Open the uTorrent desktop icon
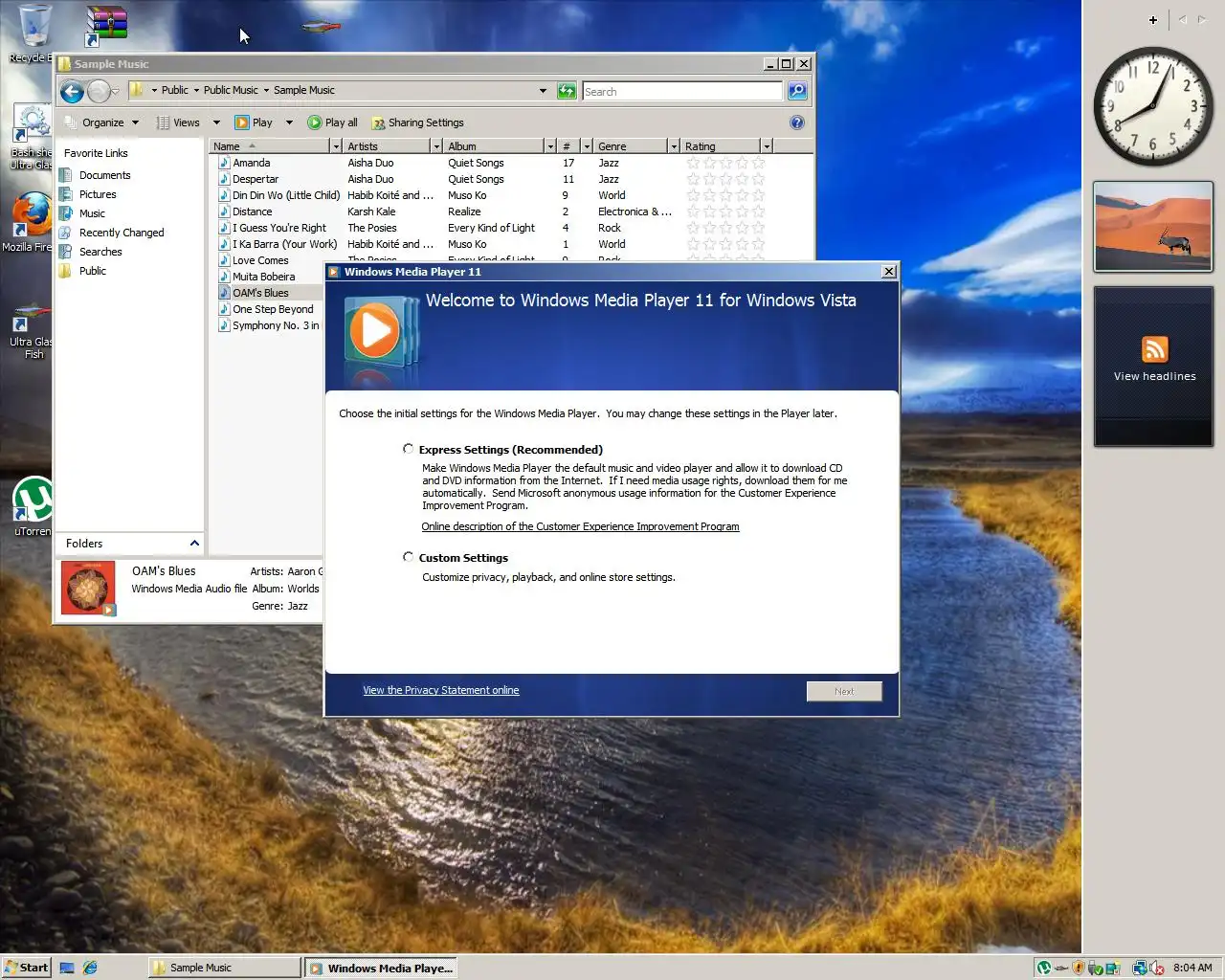The height and width of the screenshot is (980, 1225). [33, 506]
